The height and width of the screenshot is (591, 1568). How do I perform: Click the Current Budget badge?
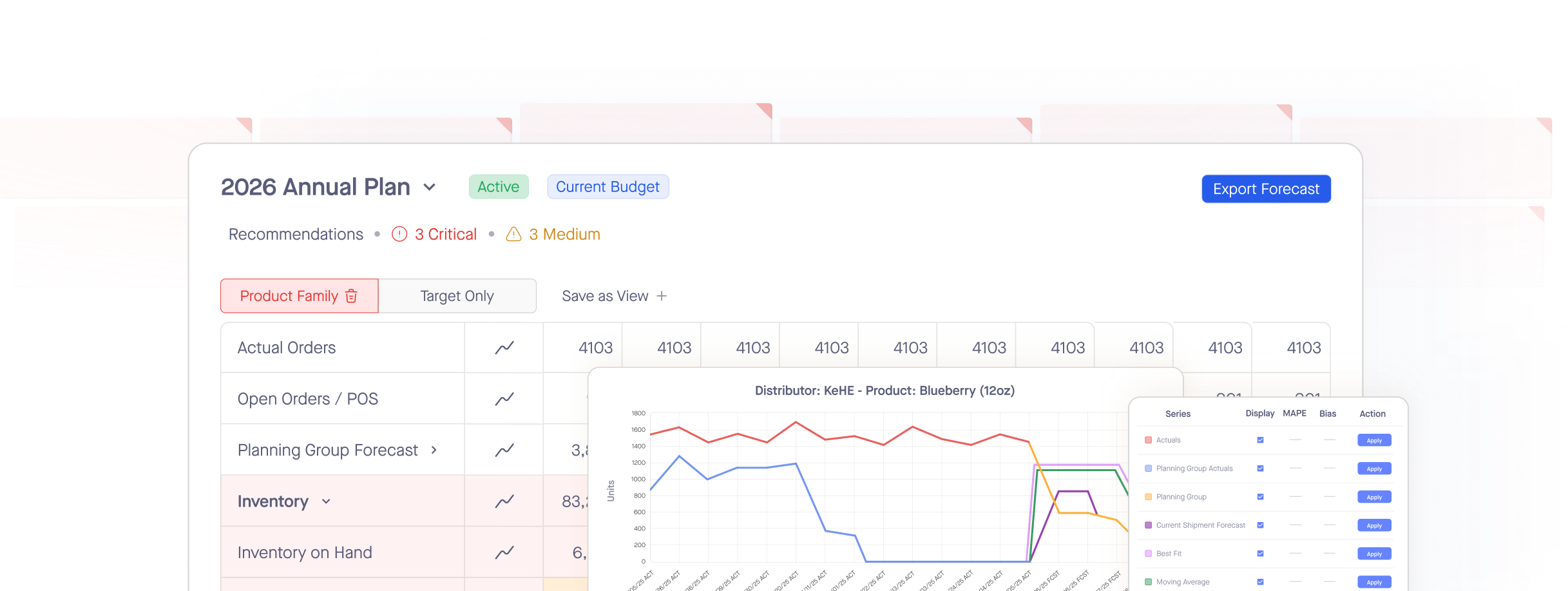point(607,187)
